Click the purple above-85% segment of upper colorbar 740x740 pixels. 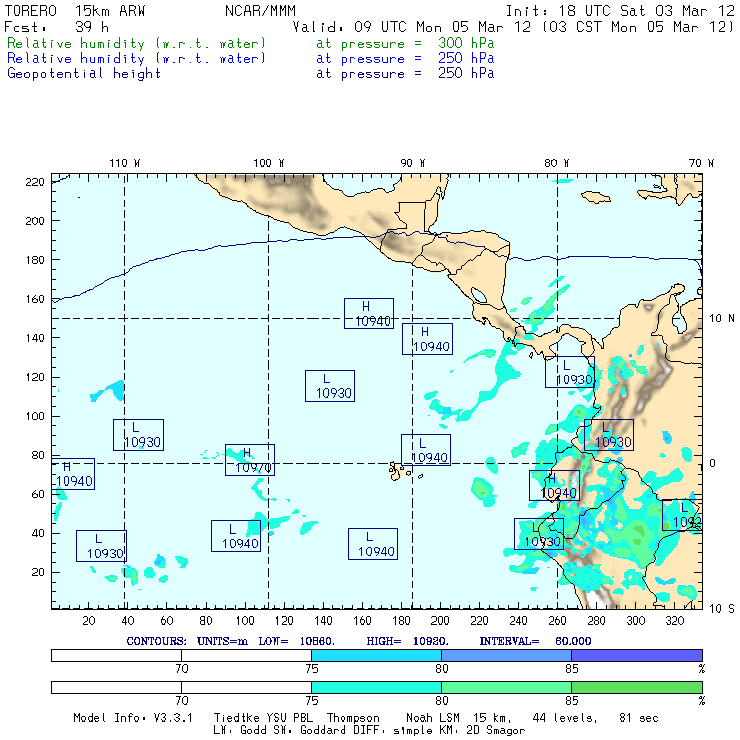coord(637,655)
